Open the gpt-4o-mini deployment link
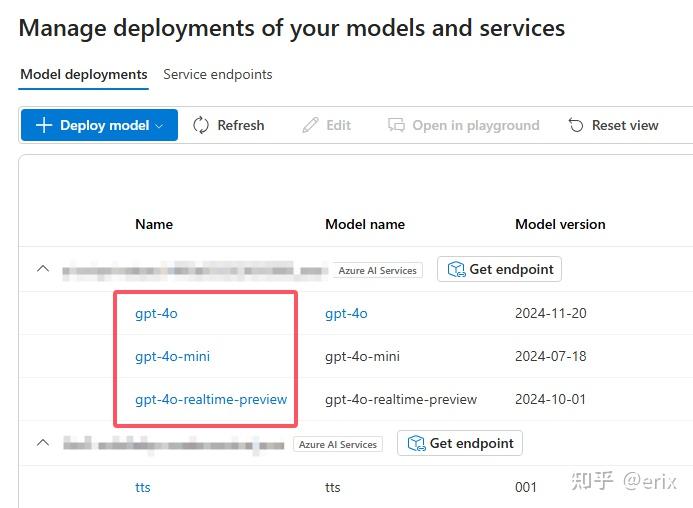 pos(172,356)
